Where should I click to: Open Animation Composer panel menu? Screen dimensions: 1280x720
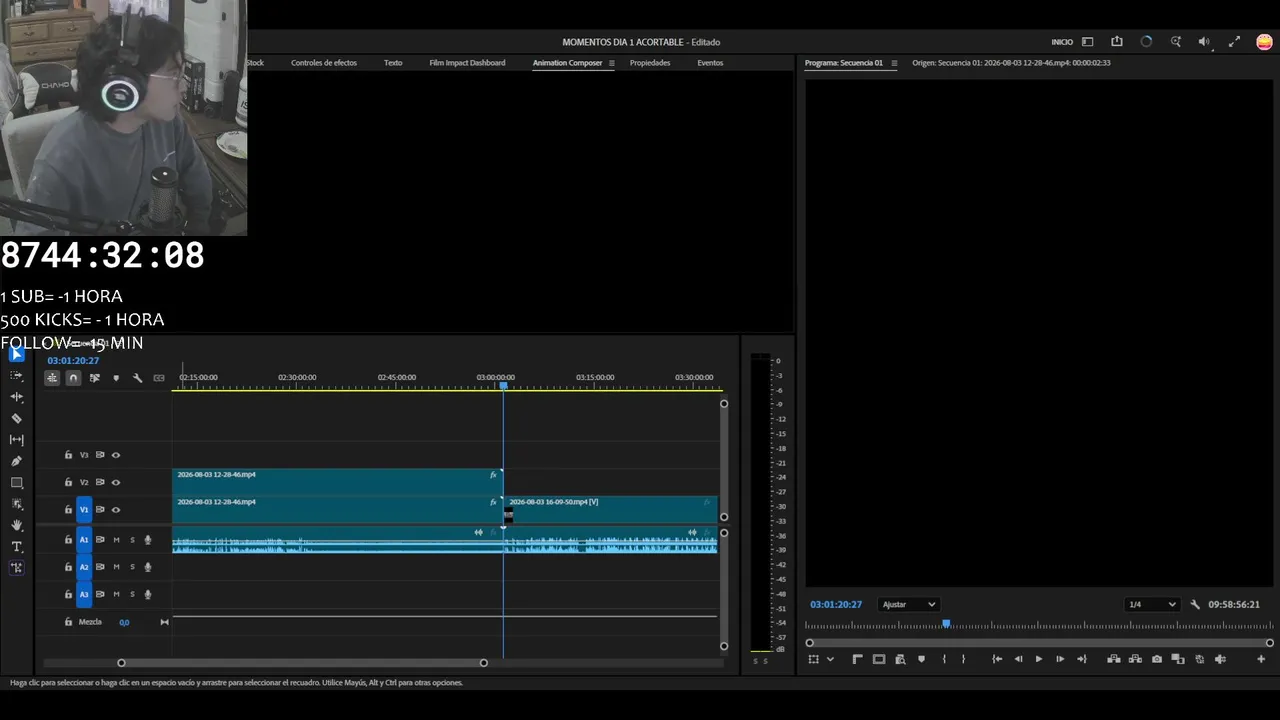click(612, 63)
